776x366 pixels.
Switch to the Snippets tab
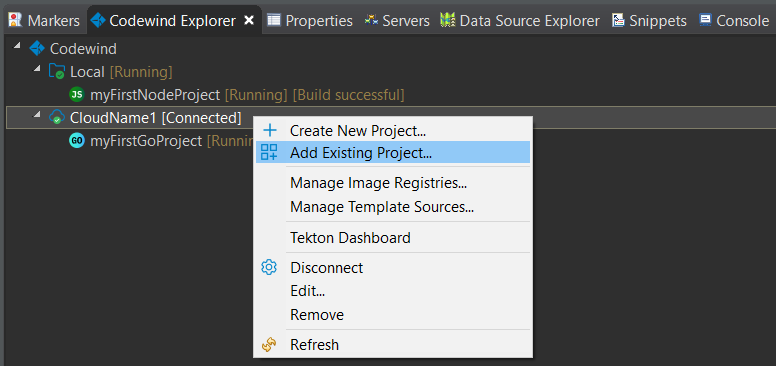click(x=649, y=21)
